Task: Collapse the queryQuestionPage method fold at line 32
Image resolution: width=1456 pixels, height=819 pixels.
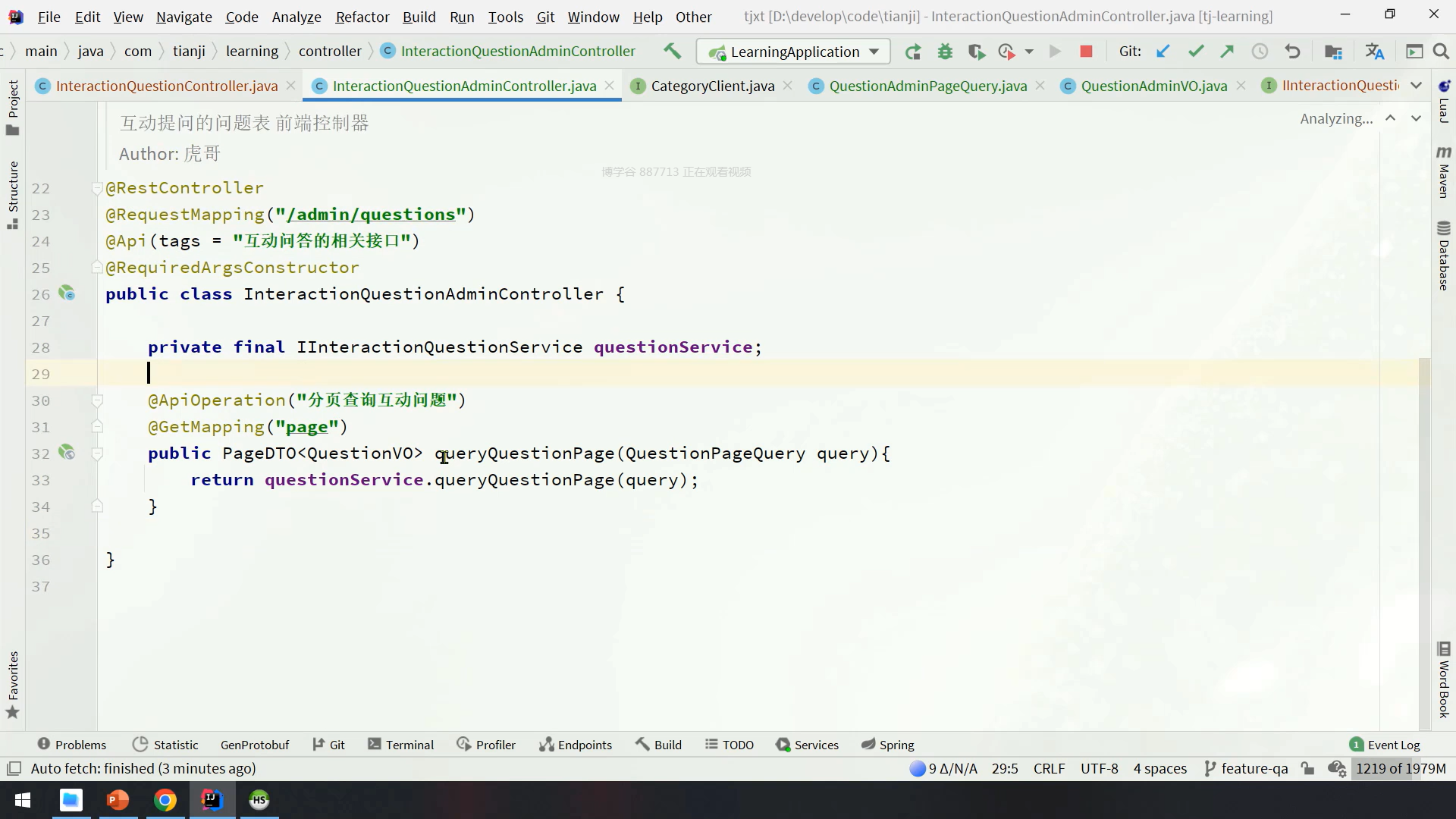Action: [97, 453]
